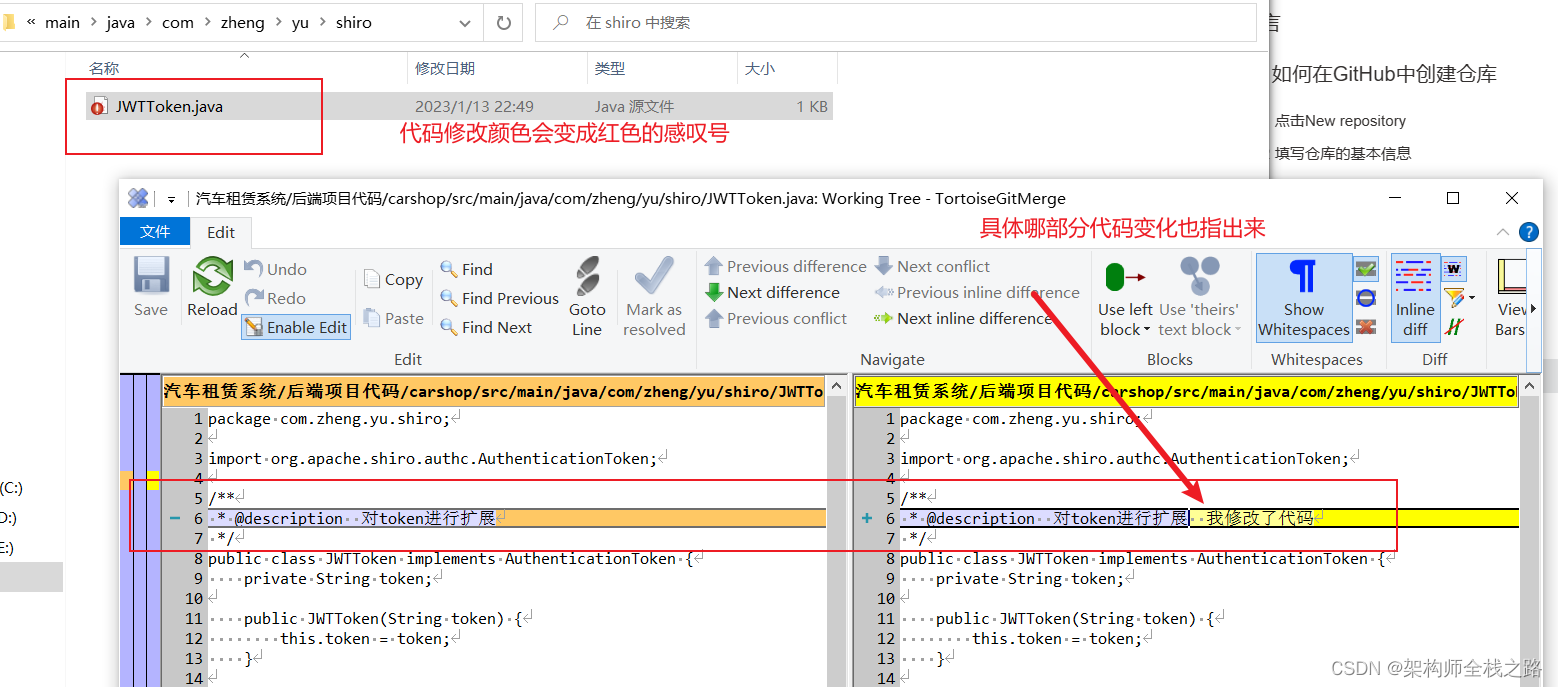Open the 文件 ribbon tab

click(x=155, y=231)
